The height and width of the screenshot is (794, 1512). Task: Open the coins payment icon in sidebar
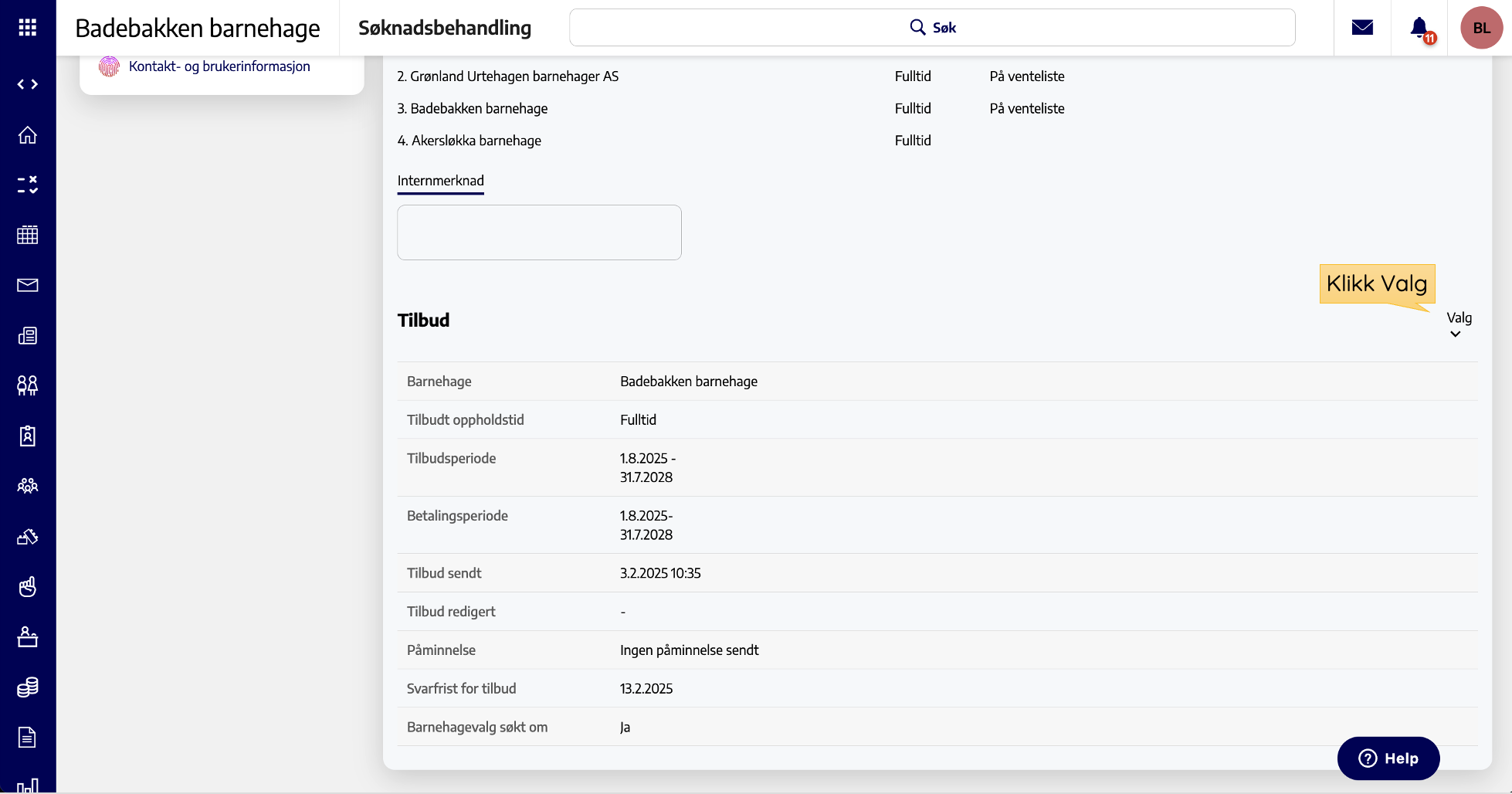pyautogui.click(x=28, y=687)
